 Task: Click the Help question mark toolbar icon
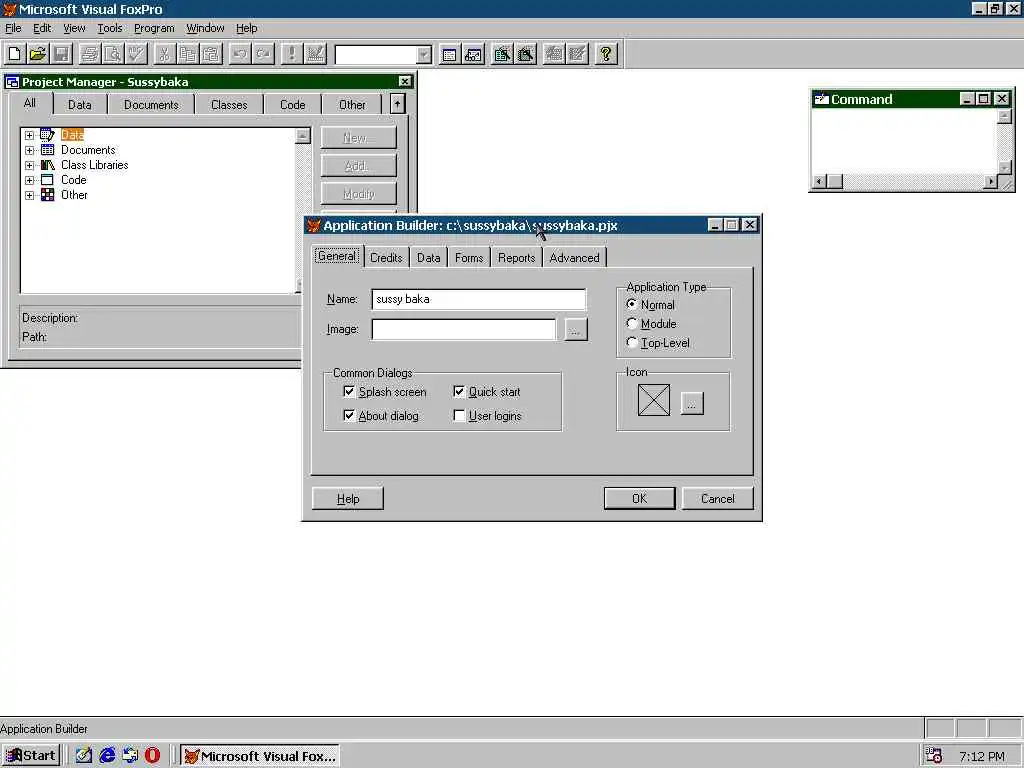tap(606, 54)
